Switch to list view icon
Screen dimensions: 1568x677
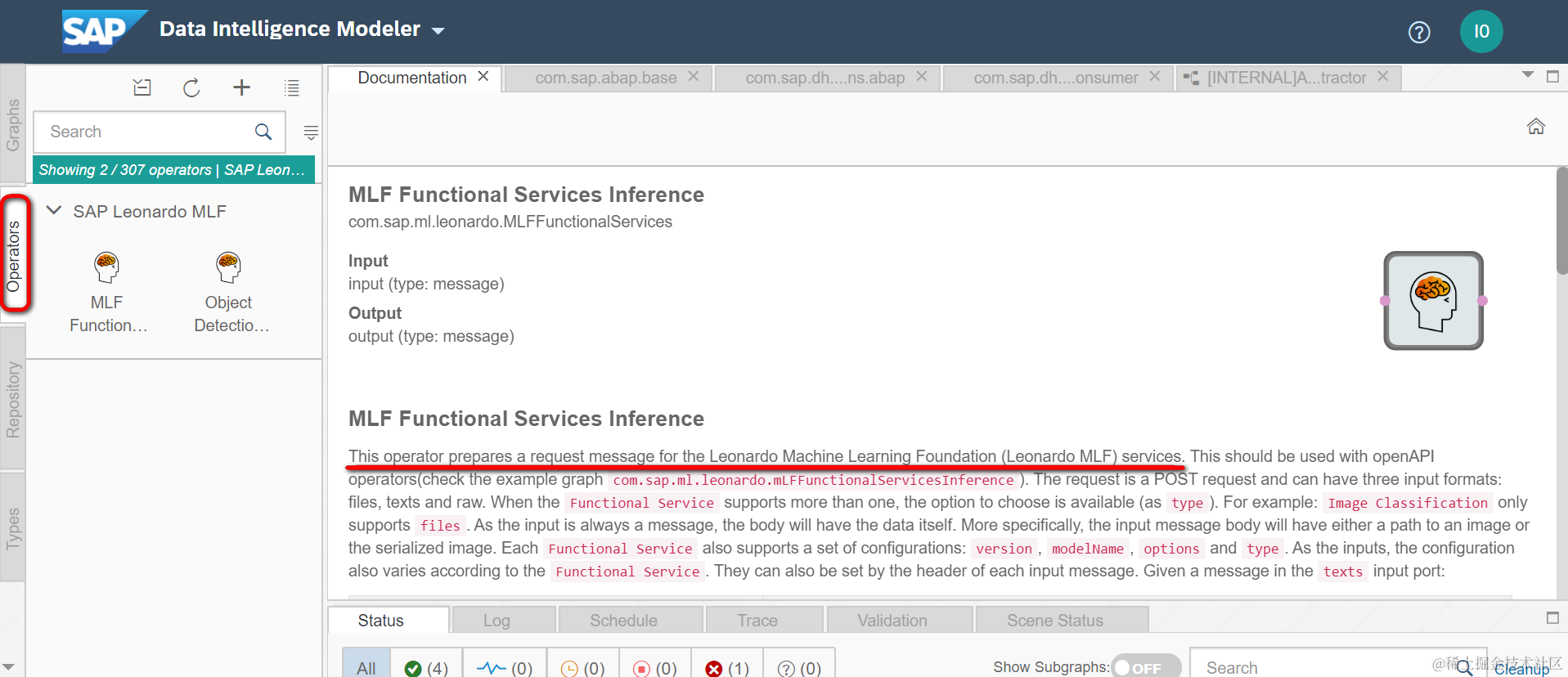(291, 87)
